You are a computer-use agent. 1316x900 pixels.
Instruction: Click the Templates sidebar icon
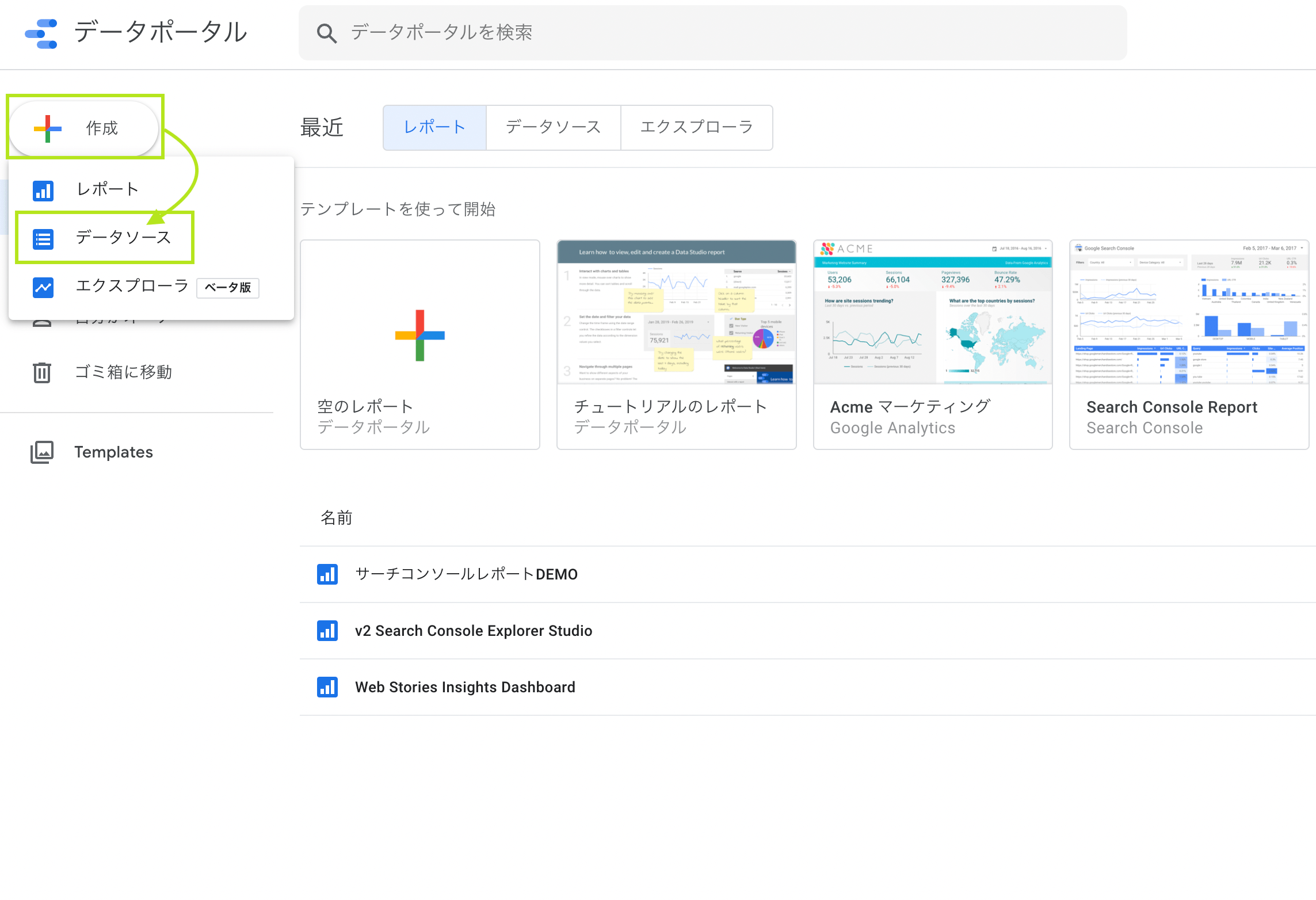[x=42, y=452]
